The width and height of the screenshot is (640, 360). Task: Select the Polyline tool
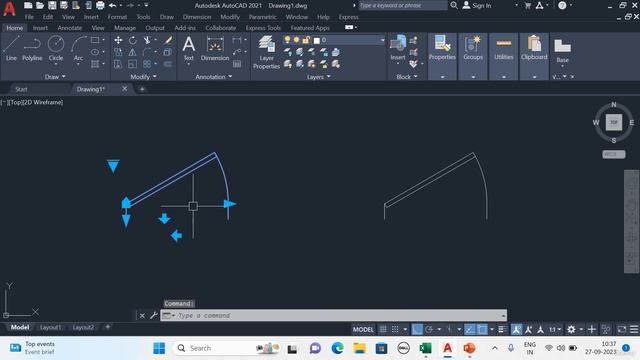(32, 48)
